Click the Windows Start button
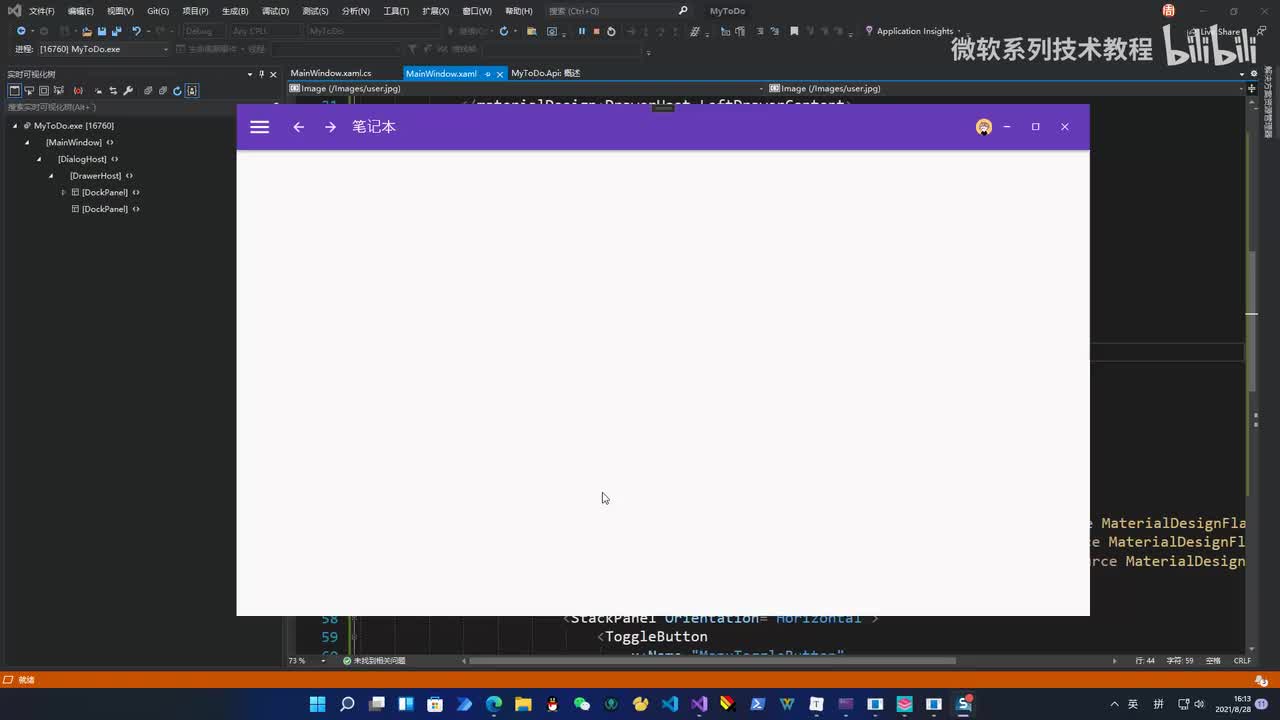The width and height of the screenshot is (1280, 720). pos(318,704)
